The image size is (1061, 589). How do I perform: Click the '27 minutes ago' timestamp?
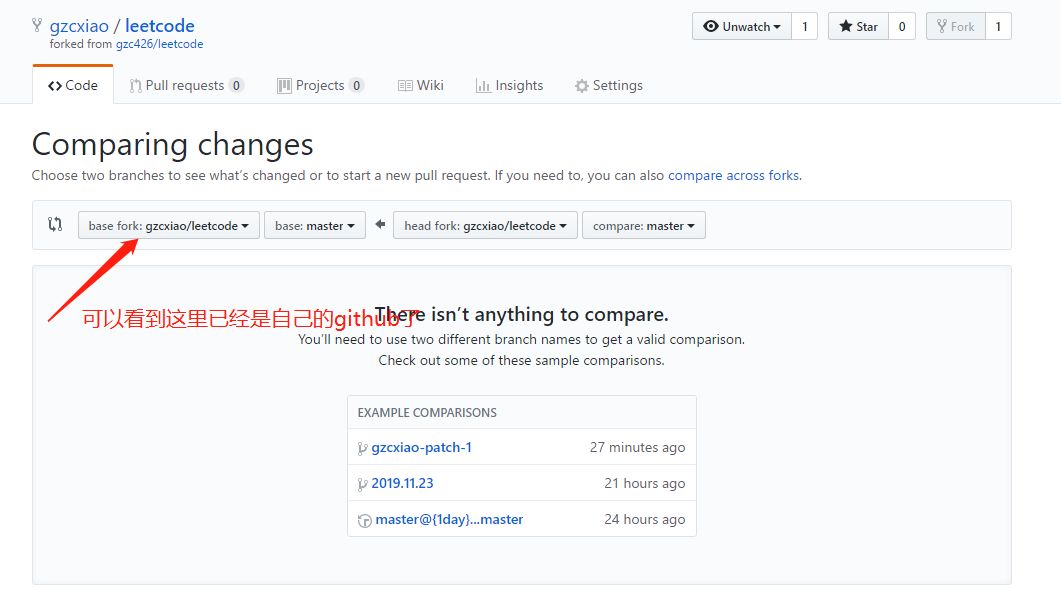637,448
